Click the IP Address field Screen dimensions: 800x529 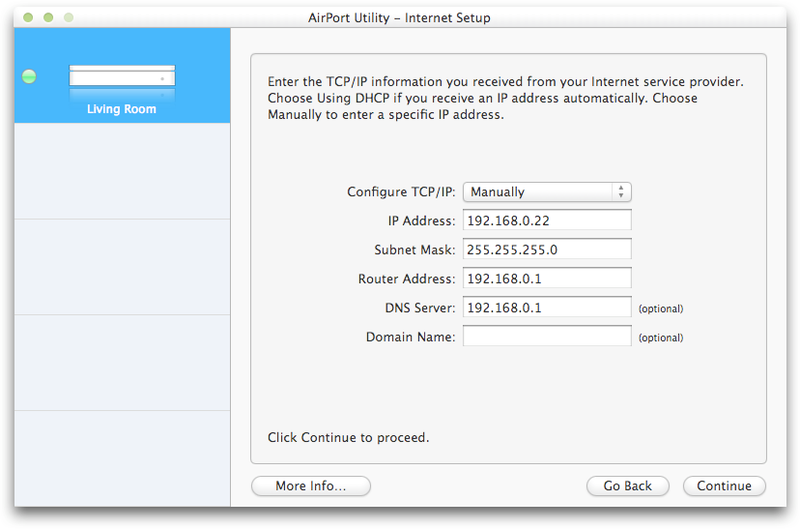click(x=547, y=220)
